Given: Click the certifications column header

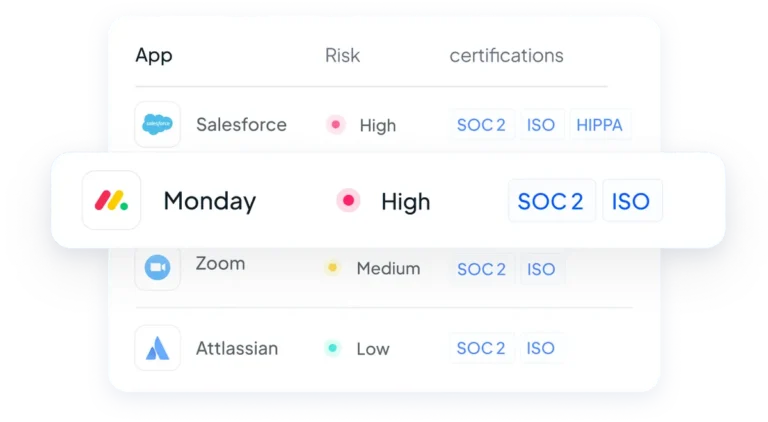Looking at the screenshot, I should click(506, 55).
